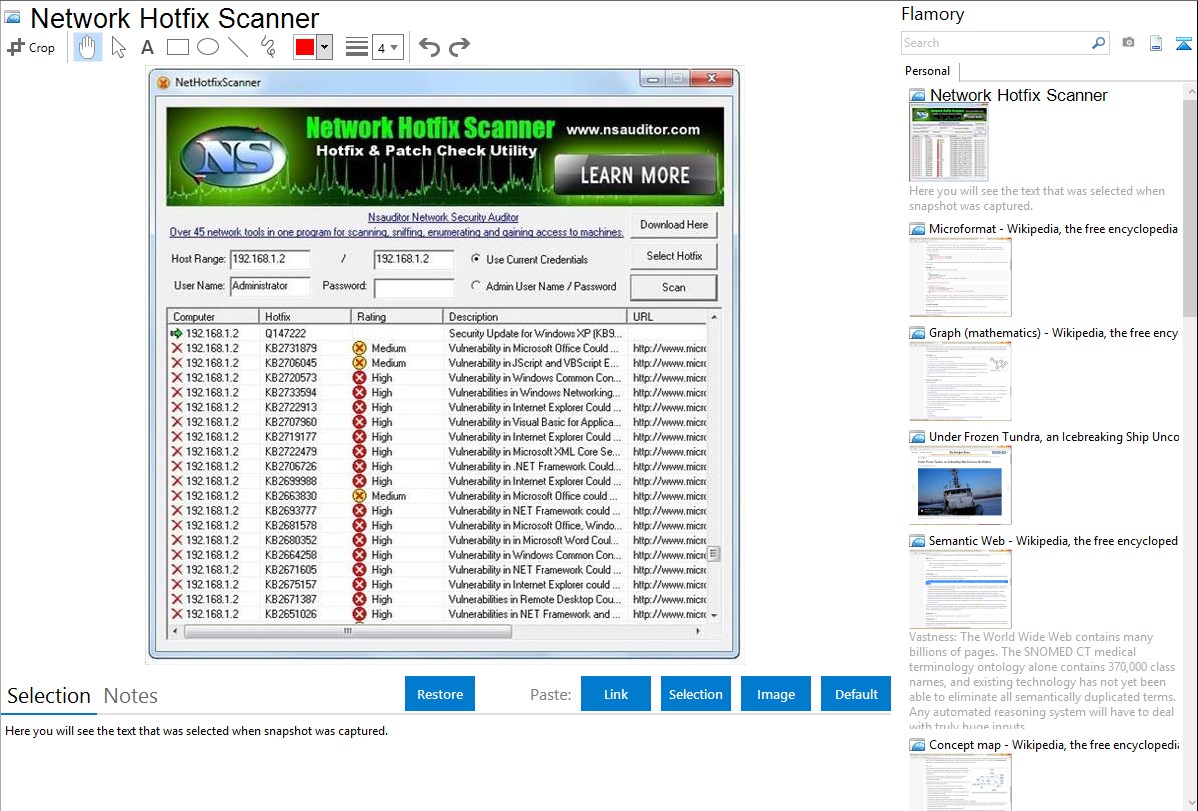Click the Download Here button
The image size is (1198, 811).
[674, 225]
